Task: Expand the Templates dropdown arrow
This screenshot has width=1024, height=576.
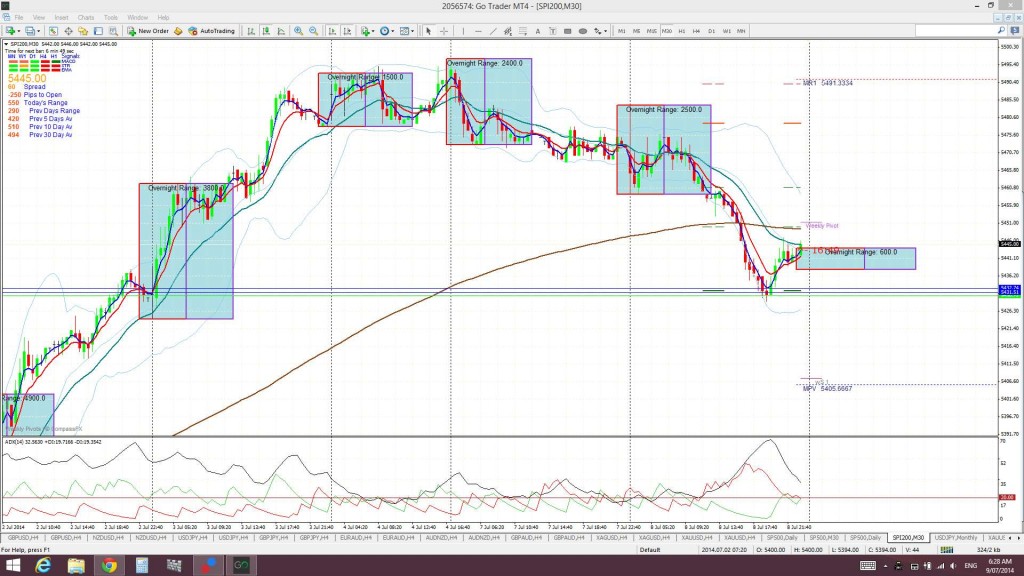Action: [x=412, y=31]
